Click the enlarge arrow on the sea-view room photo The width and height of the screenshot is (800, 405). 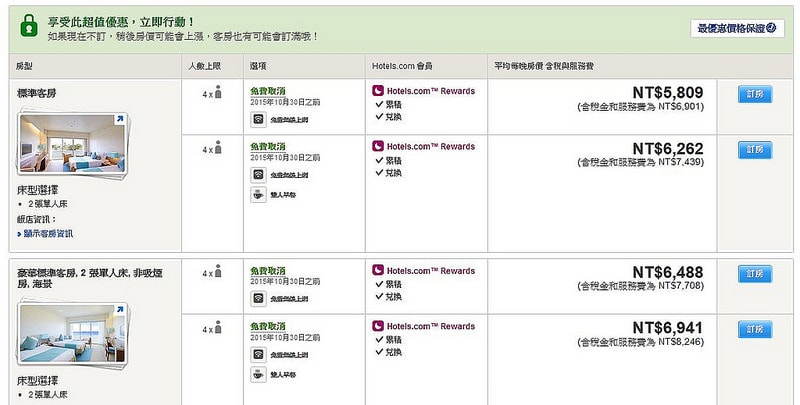pyautogui.click(x=121, y=313)
